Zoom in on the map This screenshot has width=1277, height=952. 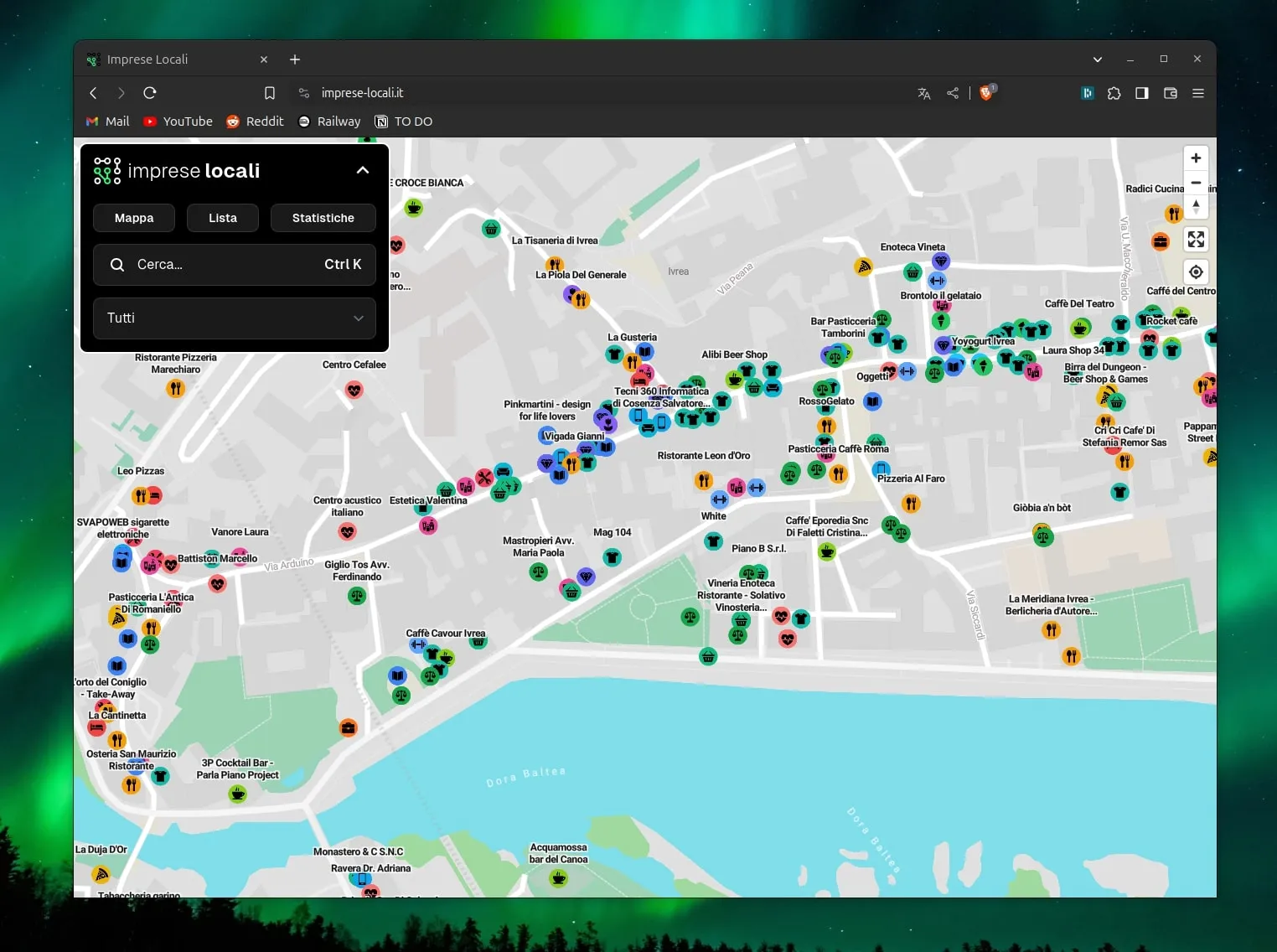point(1196,158)
